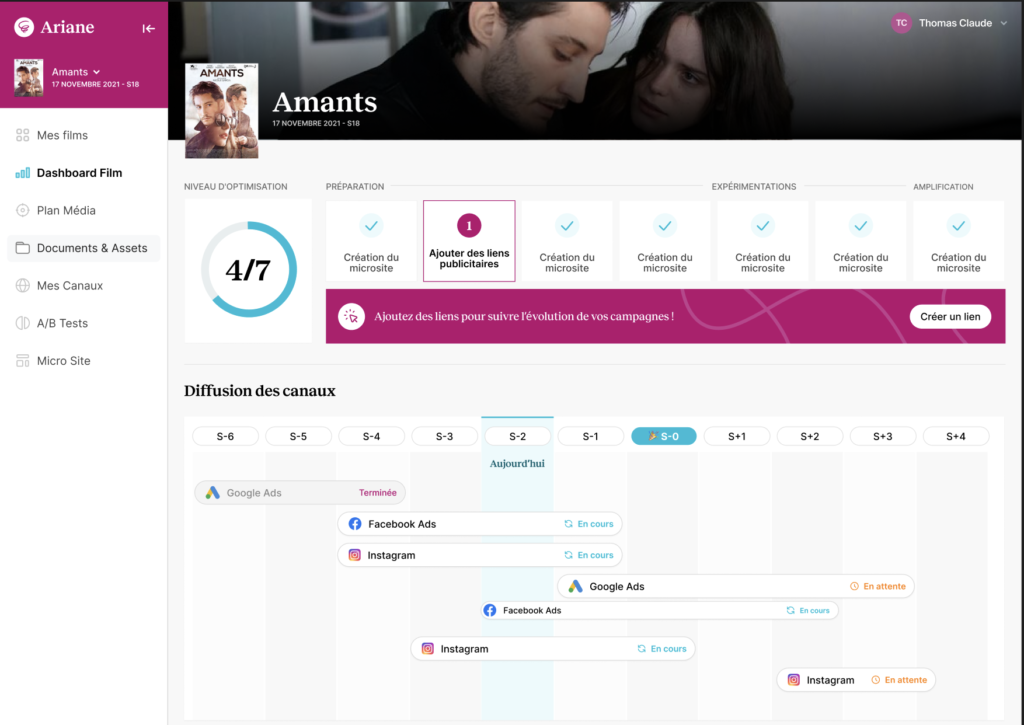The image size is (1024, 725).
Task: Expand the Thomas Claude account menu chevron
Action: (x=1004, y=24)
